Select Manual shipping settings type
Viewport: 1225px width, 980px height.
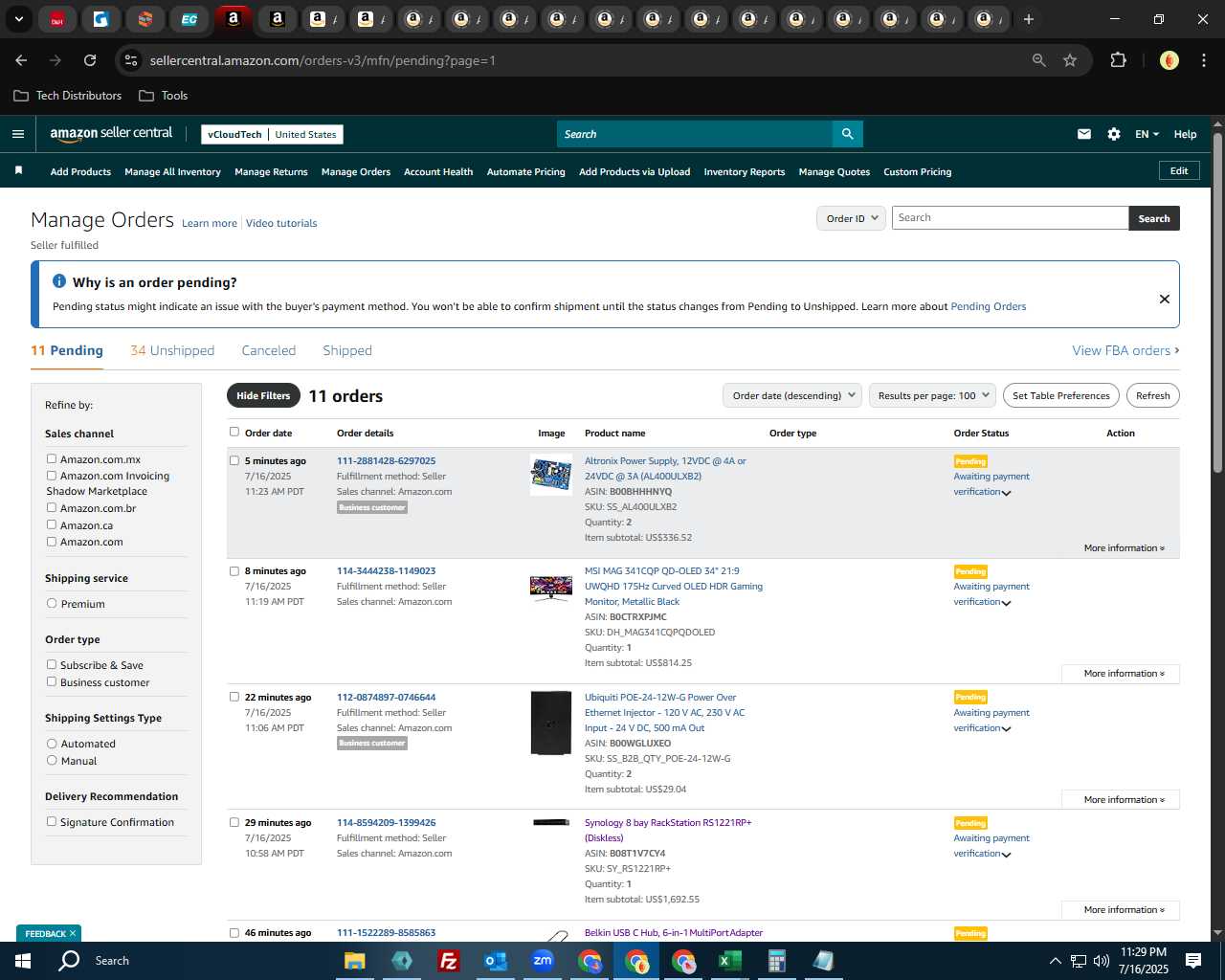click(x=52, y=761)
